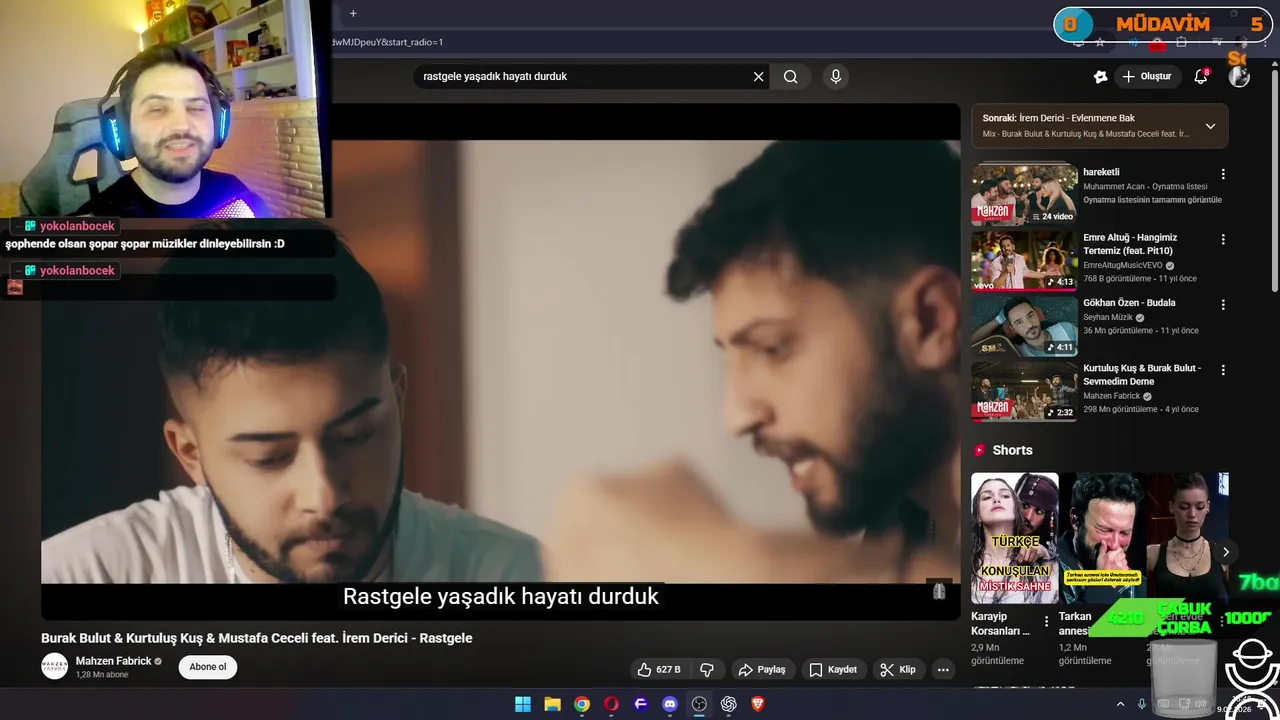Open Kurtuluş Kuş & Burak Bulut Sevmedim Deme title
Image resolution: width=1280 pixels, height=720 pixels.
[x=1142, y=374]
